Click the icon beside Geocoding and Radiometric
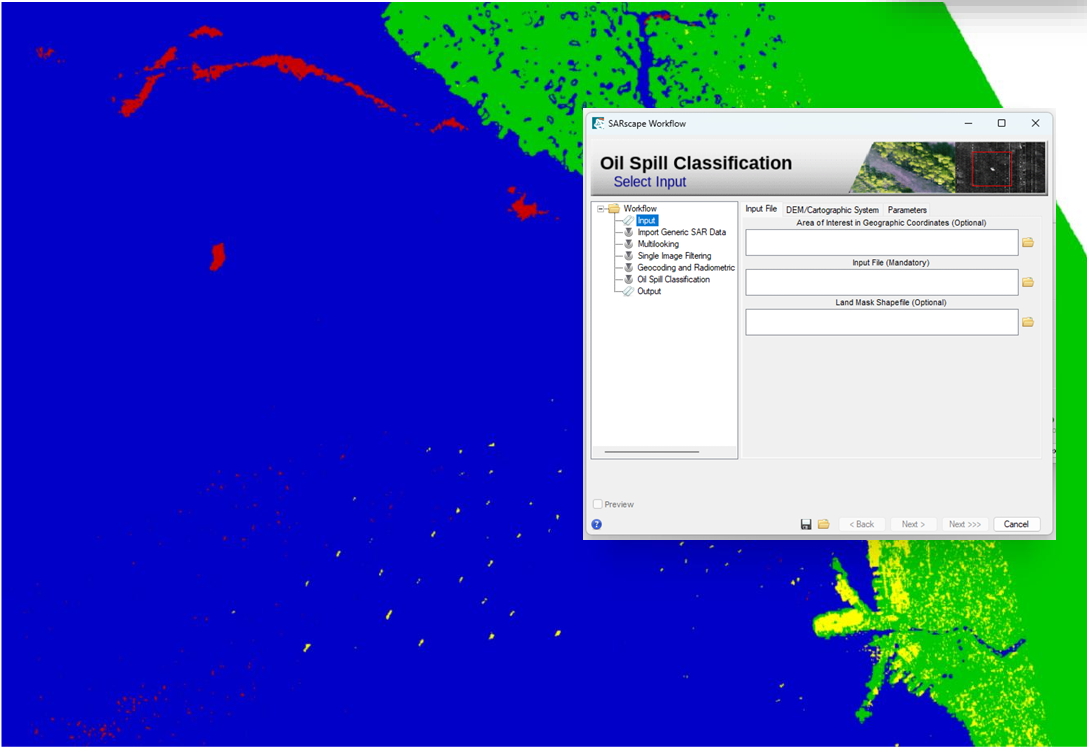The image size is (1087, 747). click(x=629, y=267)
